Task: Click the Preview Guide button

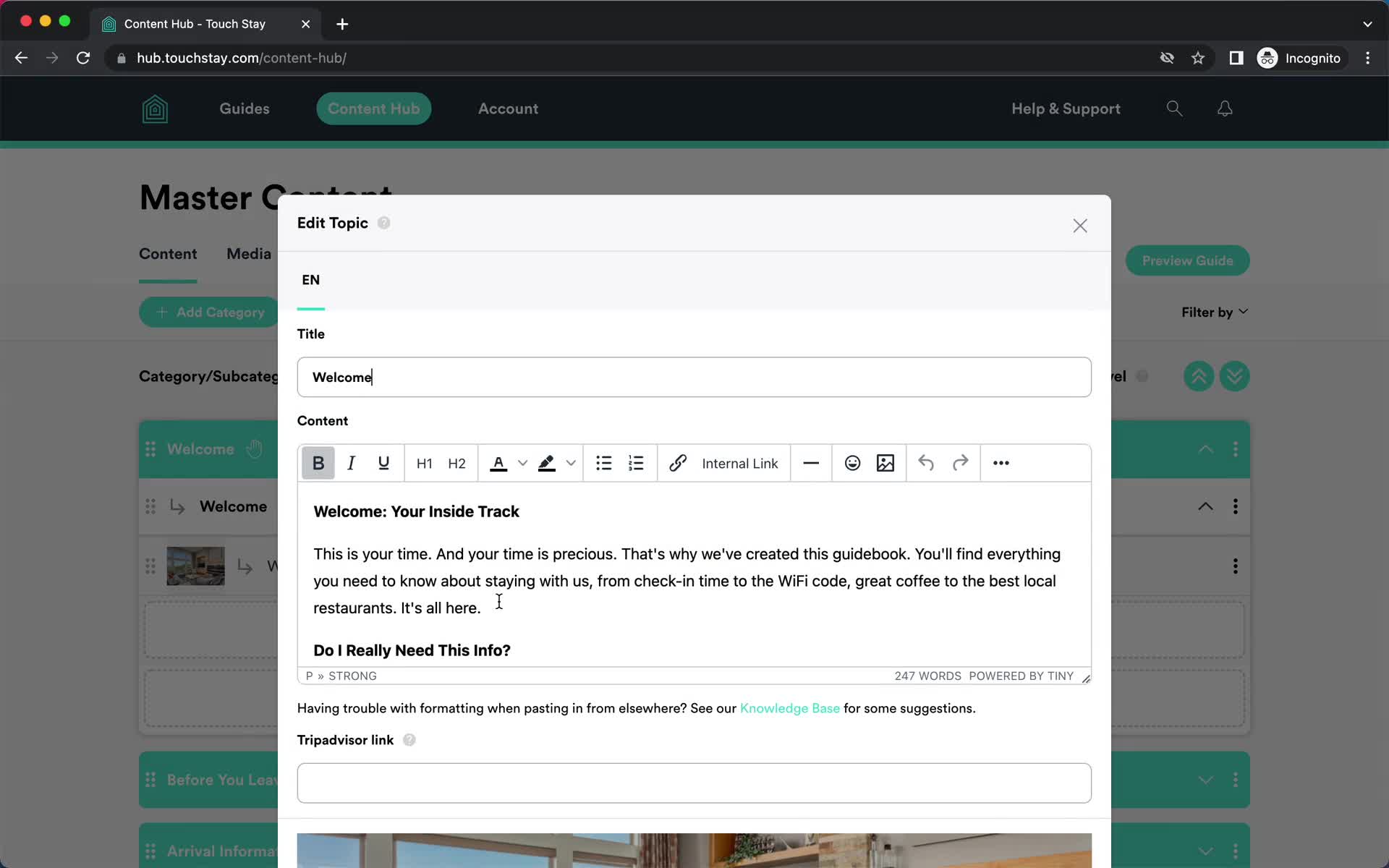Action: (1188, 260)
